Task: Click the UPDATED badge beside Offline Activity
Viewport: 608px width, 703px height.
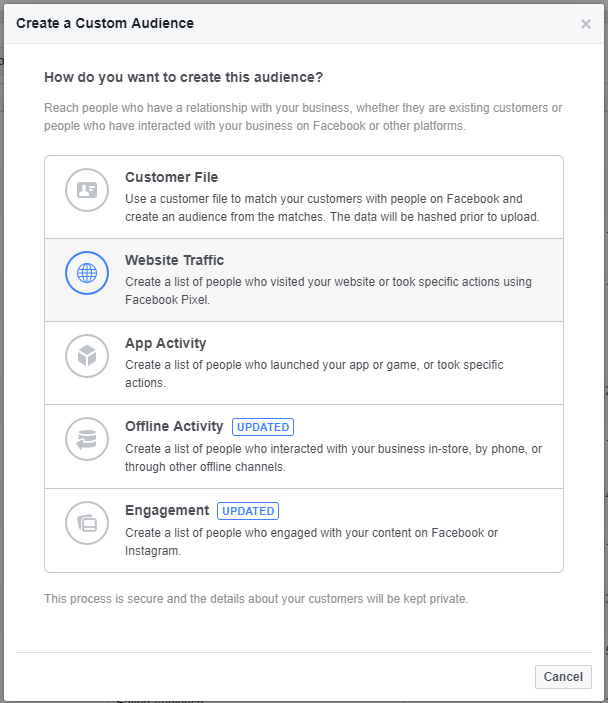Action: point(263,427)
